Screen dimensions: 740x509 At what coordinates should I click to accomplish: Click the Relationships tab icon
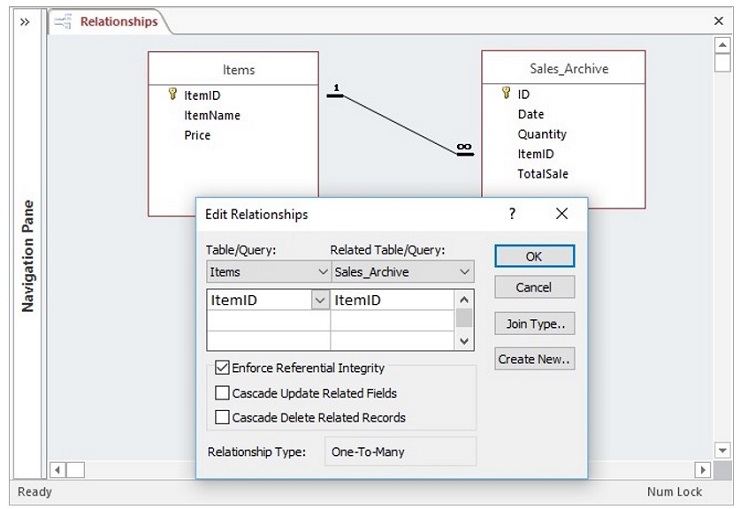click(65, 21)
